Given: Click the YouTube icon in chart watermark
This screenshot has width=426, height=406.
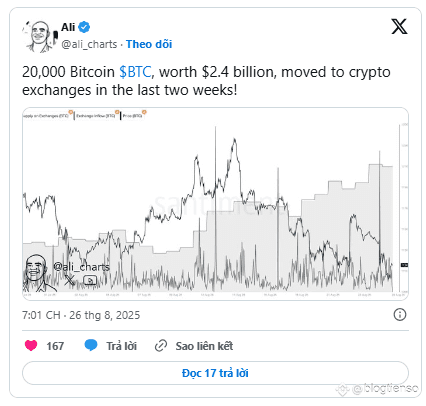Looking at the screenshot, I should pos(90,280).
